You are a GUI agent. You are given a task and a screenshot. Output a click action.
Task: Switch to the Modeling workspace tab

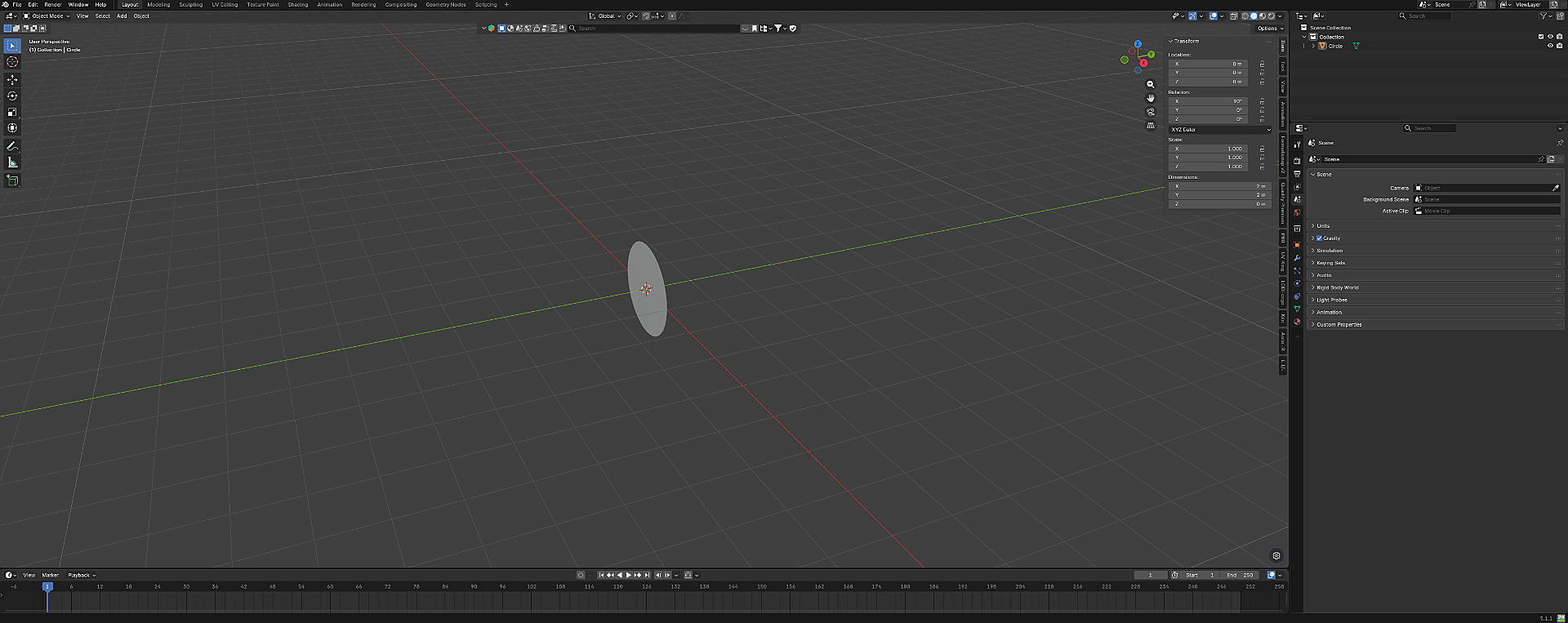point(158,4)
